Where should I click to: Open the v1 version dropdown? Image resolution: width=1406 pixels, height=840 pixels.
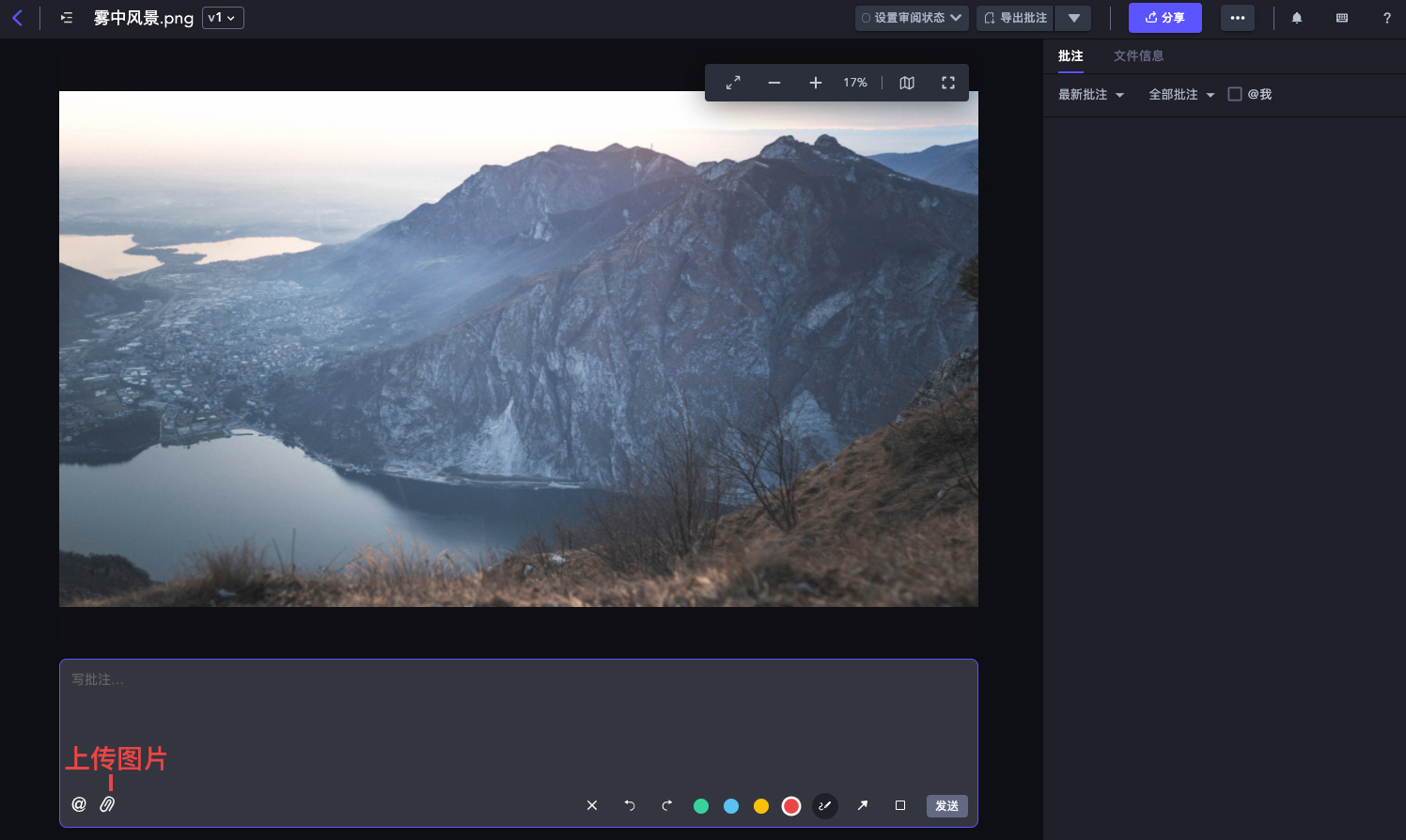(223, 18)
